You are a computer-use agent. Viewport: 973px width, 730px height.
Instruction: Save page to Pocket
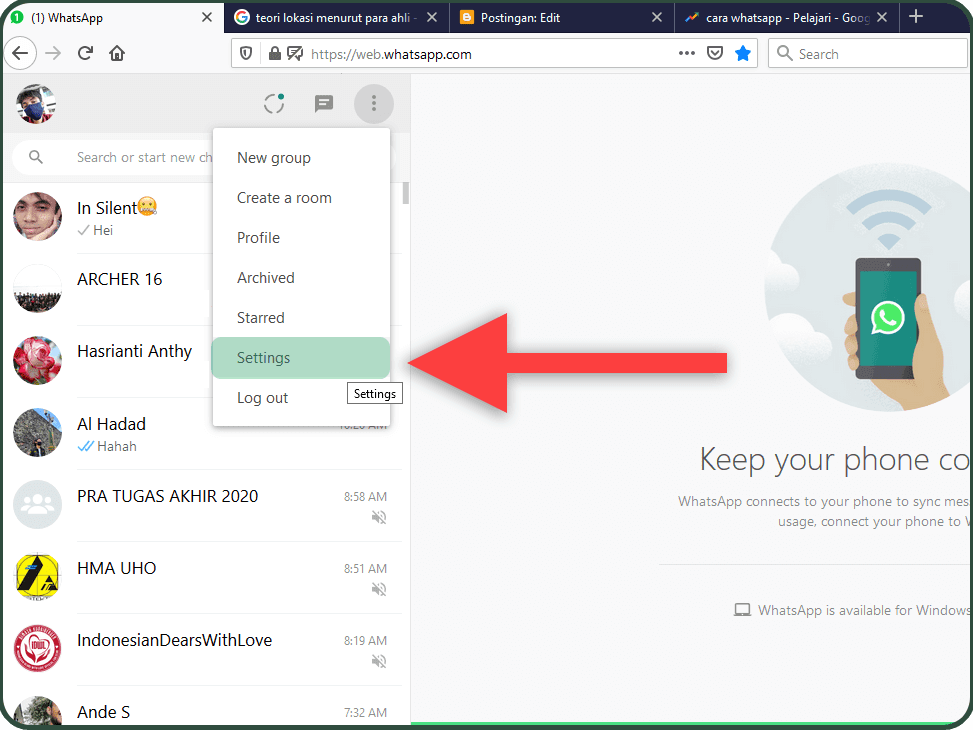[x=715, y=53]
